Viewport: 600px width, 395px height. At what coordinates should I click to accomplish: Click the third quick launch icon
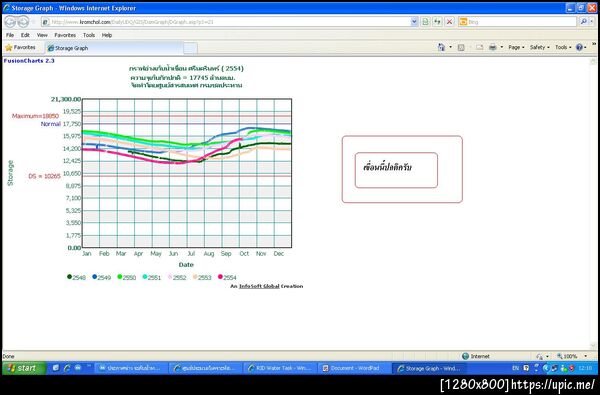pos(78,368)
